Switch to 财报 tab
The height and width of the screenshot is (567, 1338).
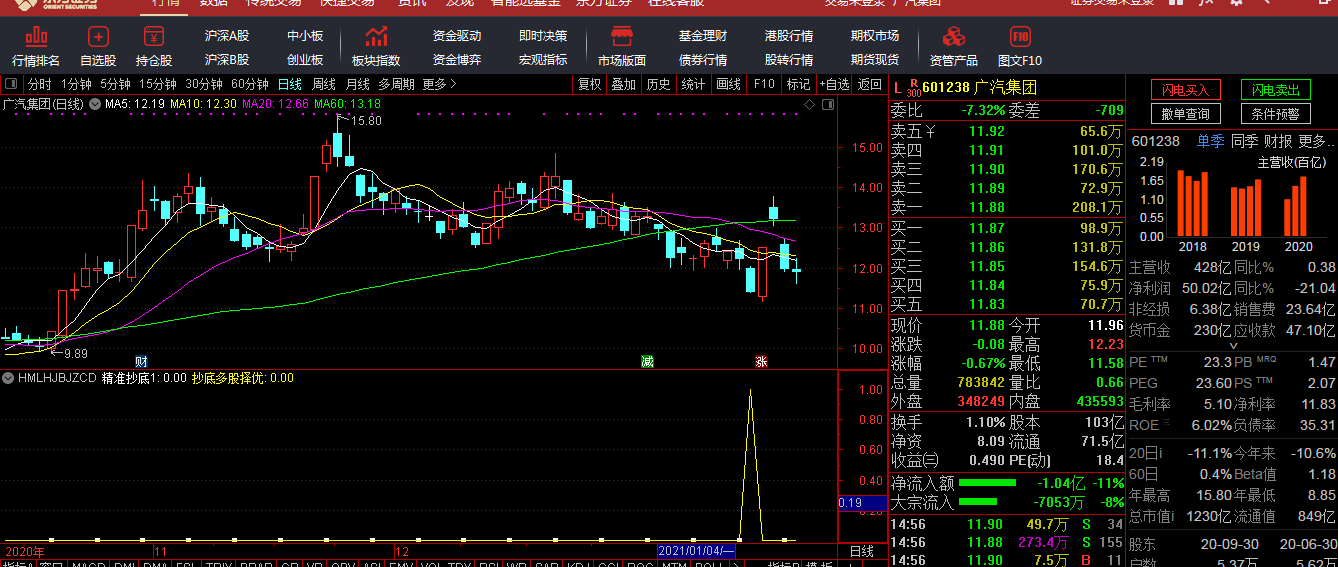(1278, 141)
